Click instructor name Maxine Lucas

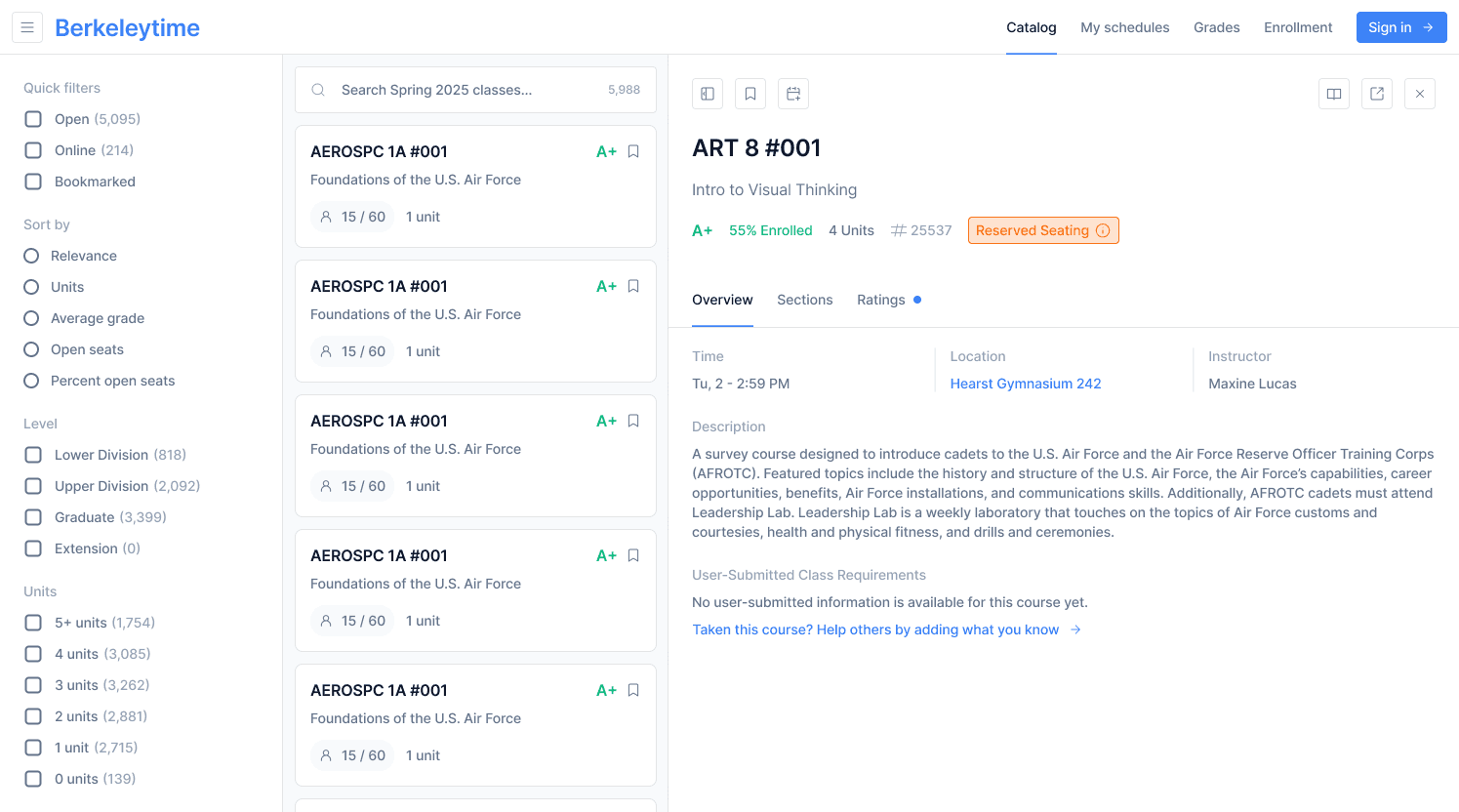pyautogui.click(x=1252, y=384)
